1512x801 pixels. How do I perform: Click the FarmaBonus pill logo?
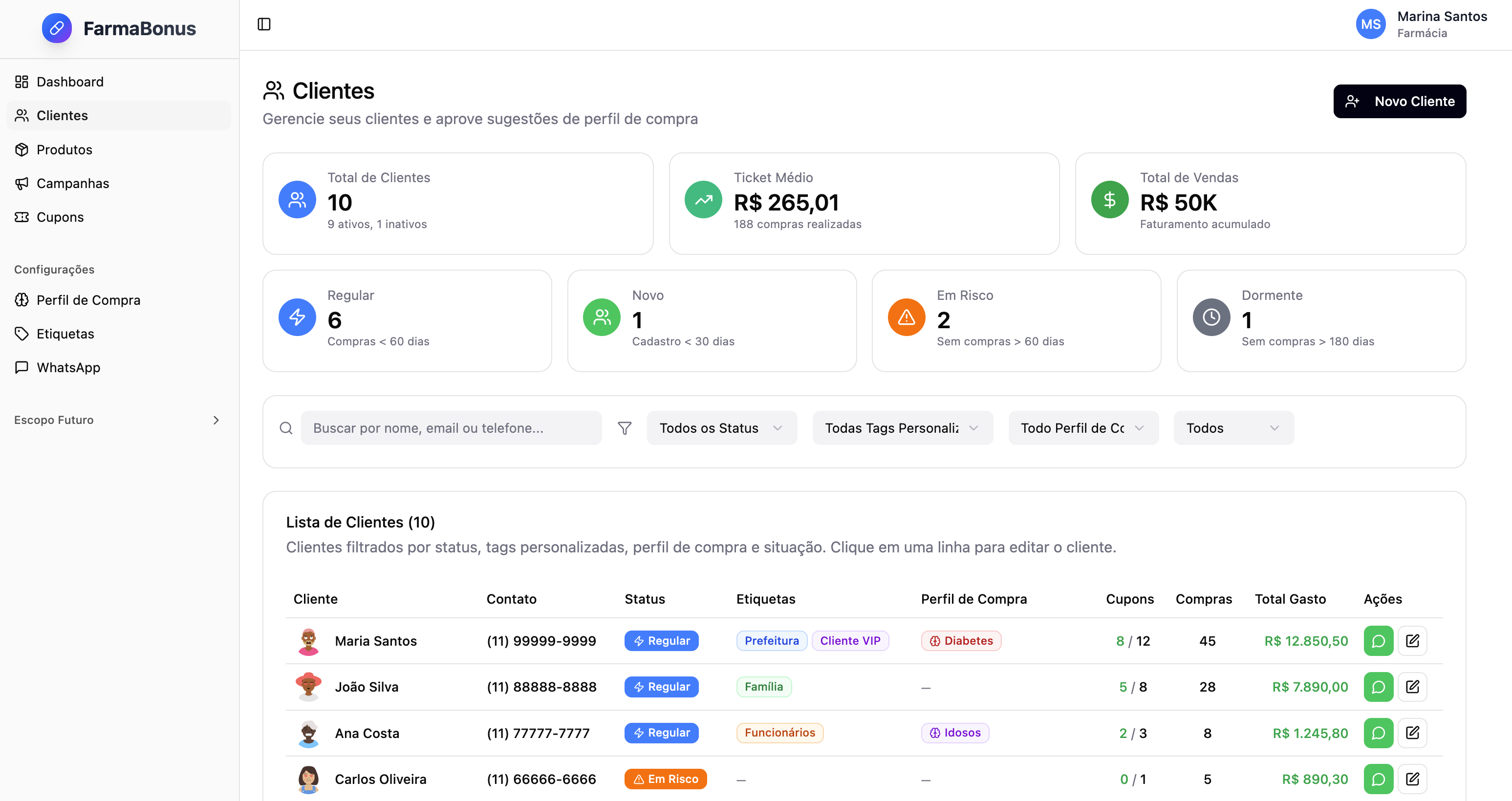57,27
